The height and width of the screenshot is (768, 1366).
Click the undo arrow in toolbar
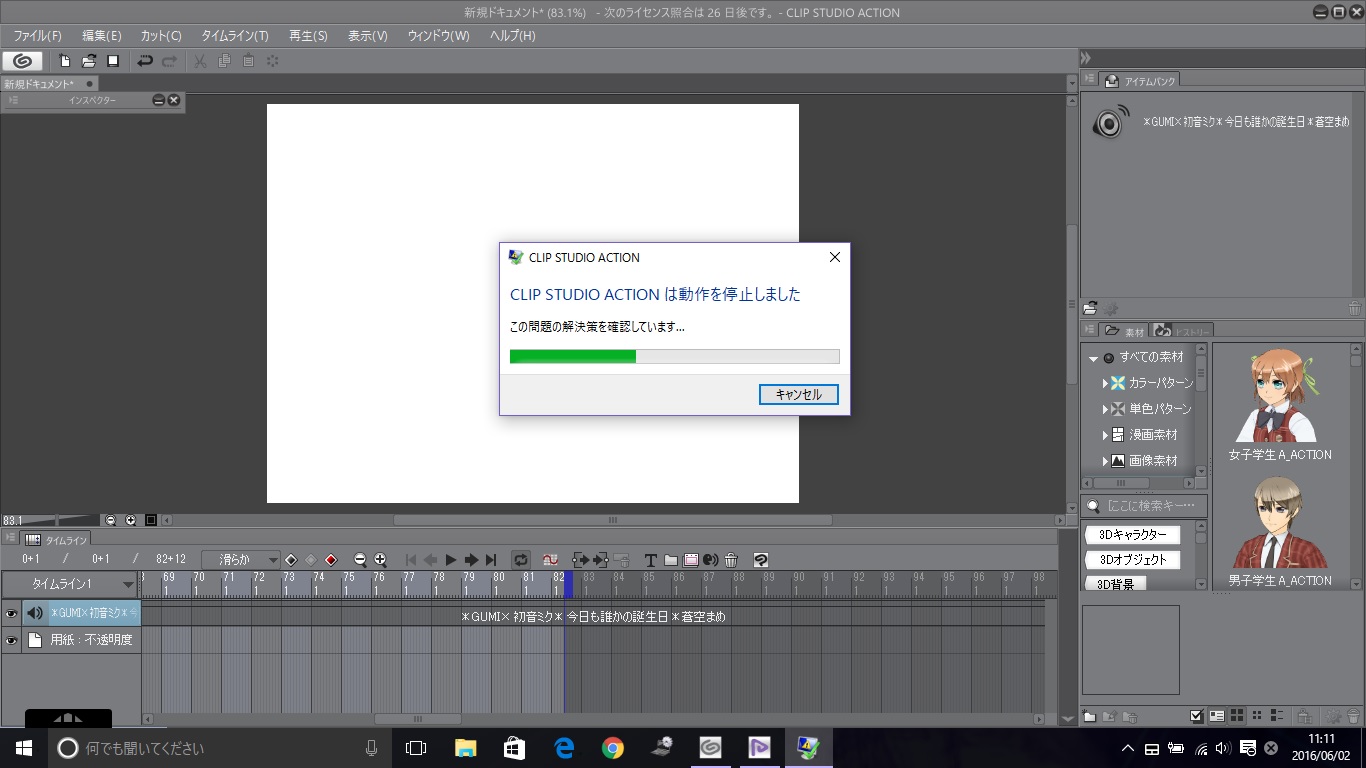pos(145,61)
